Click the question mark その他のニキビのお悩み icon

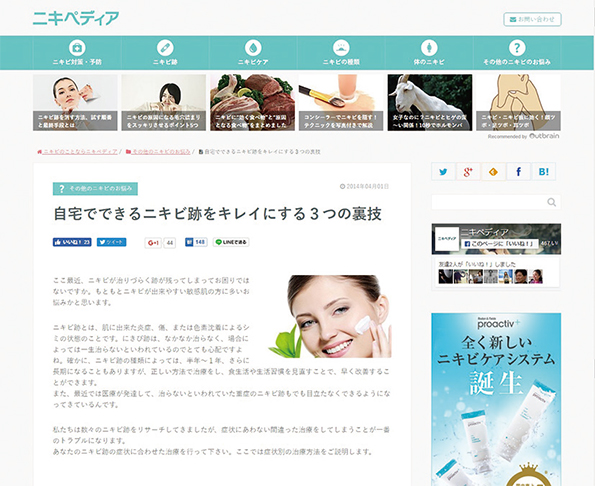pos(516,48)
